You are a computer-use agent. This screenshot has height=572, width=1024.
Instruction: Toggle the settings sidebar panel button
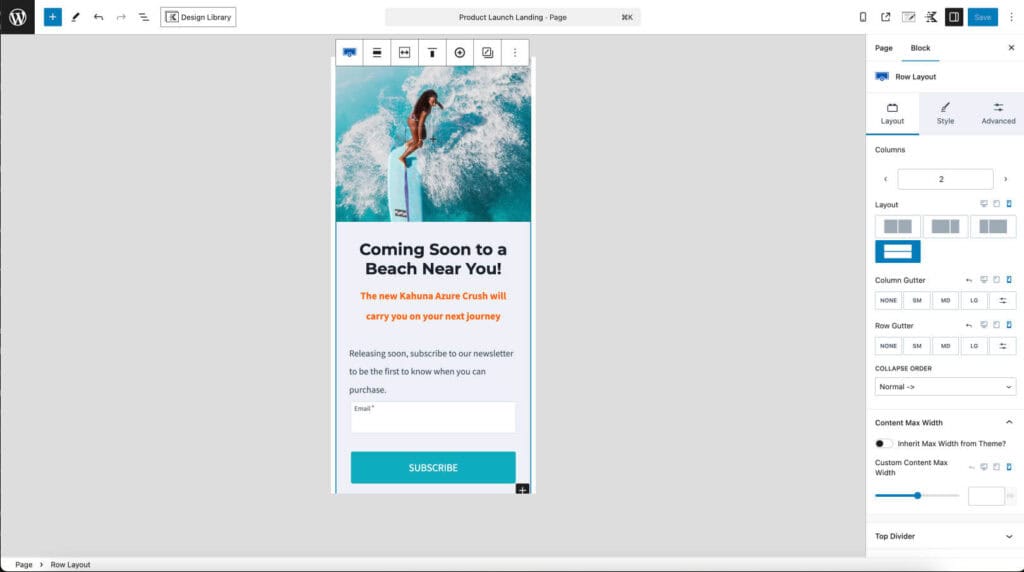pyautogui.click(x=954, y=17)
